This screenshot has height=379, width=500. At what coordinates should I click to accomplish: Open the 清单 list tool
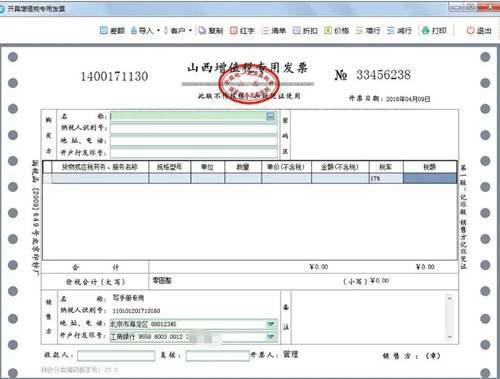274,31
